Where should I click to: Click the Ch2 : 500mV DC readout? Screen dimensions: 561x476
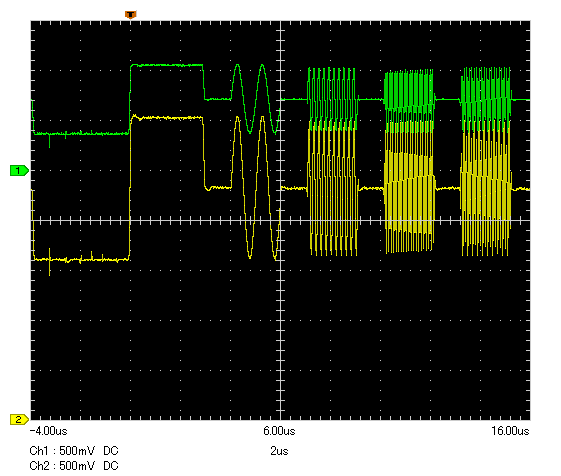pos(74,466)
